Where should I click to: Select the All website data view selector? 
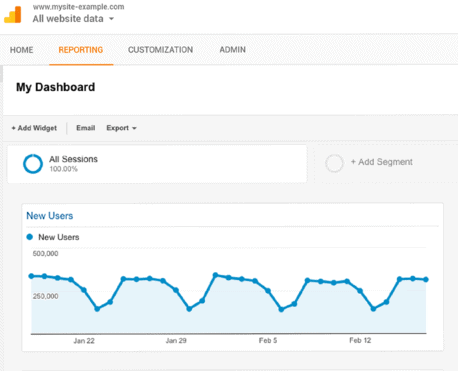pyautogui.click(x=73, y=19)
